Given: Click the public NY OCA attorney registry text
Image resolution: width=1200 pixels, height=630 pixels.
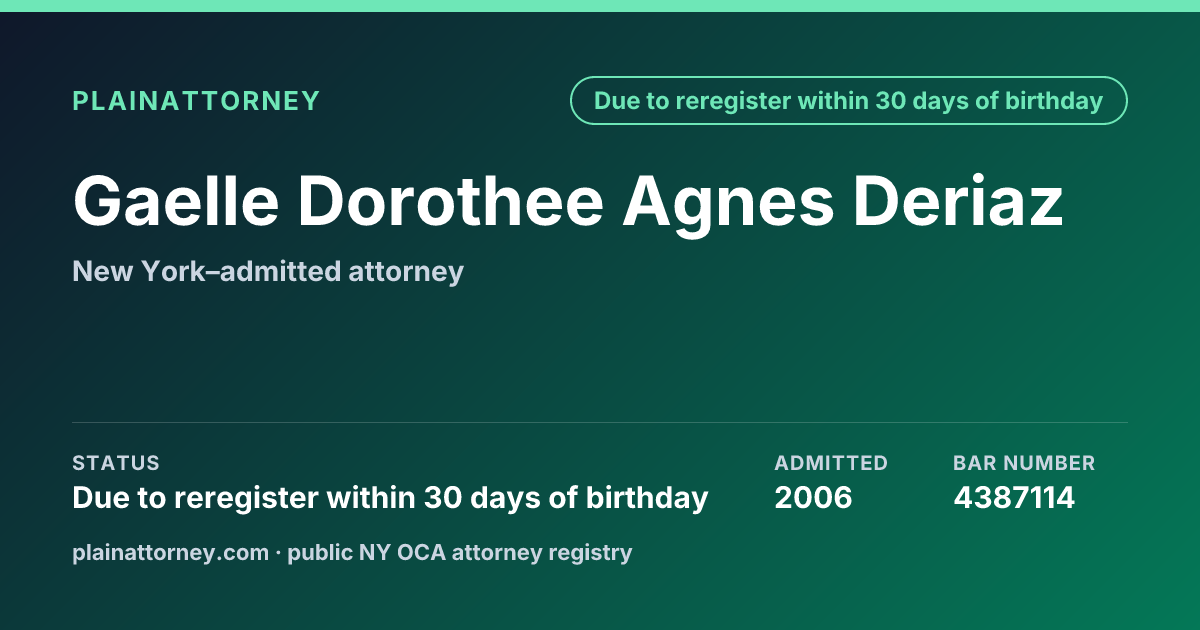Looking at the screenshot, I should tap(459, 552).
